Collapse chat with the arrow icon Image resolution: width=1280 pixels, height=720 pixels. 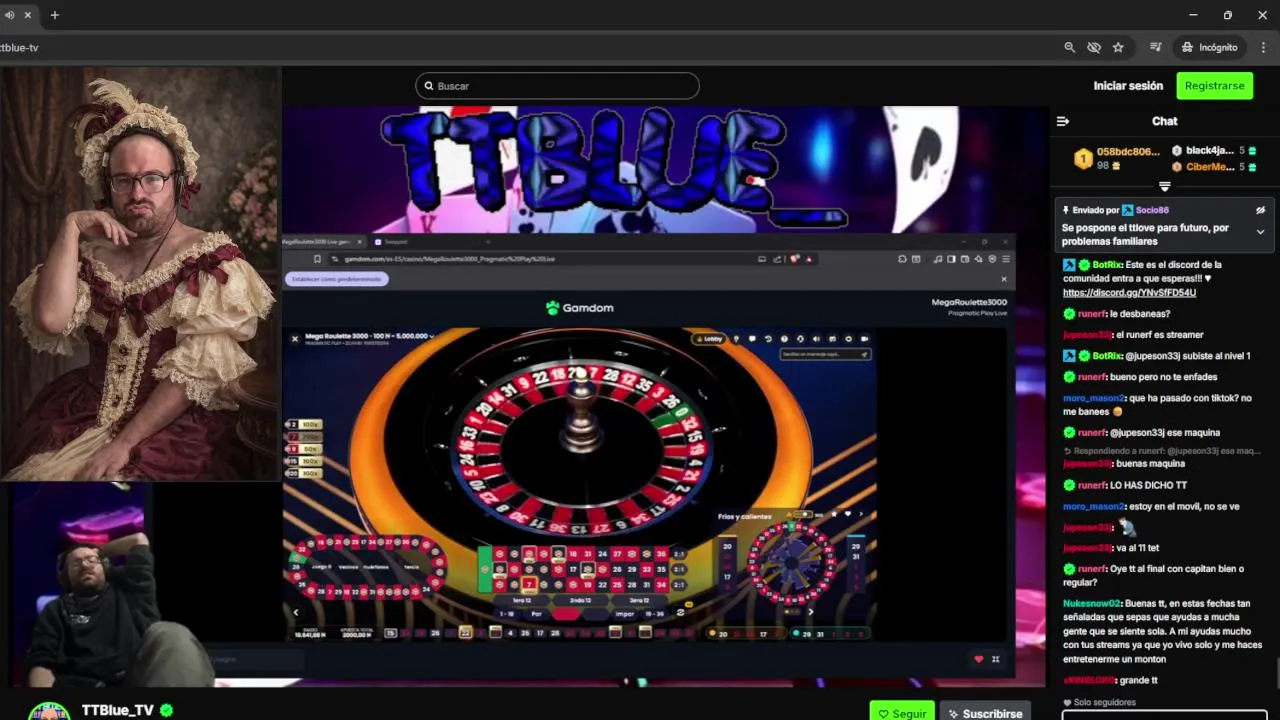pos(1063,121)
